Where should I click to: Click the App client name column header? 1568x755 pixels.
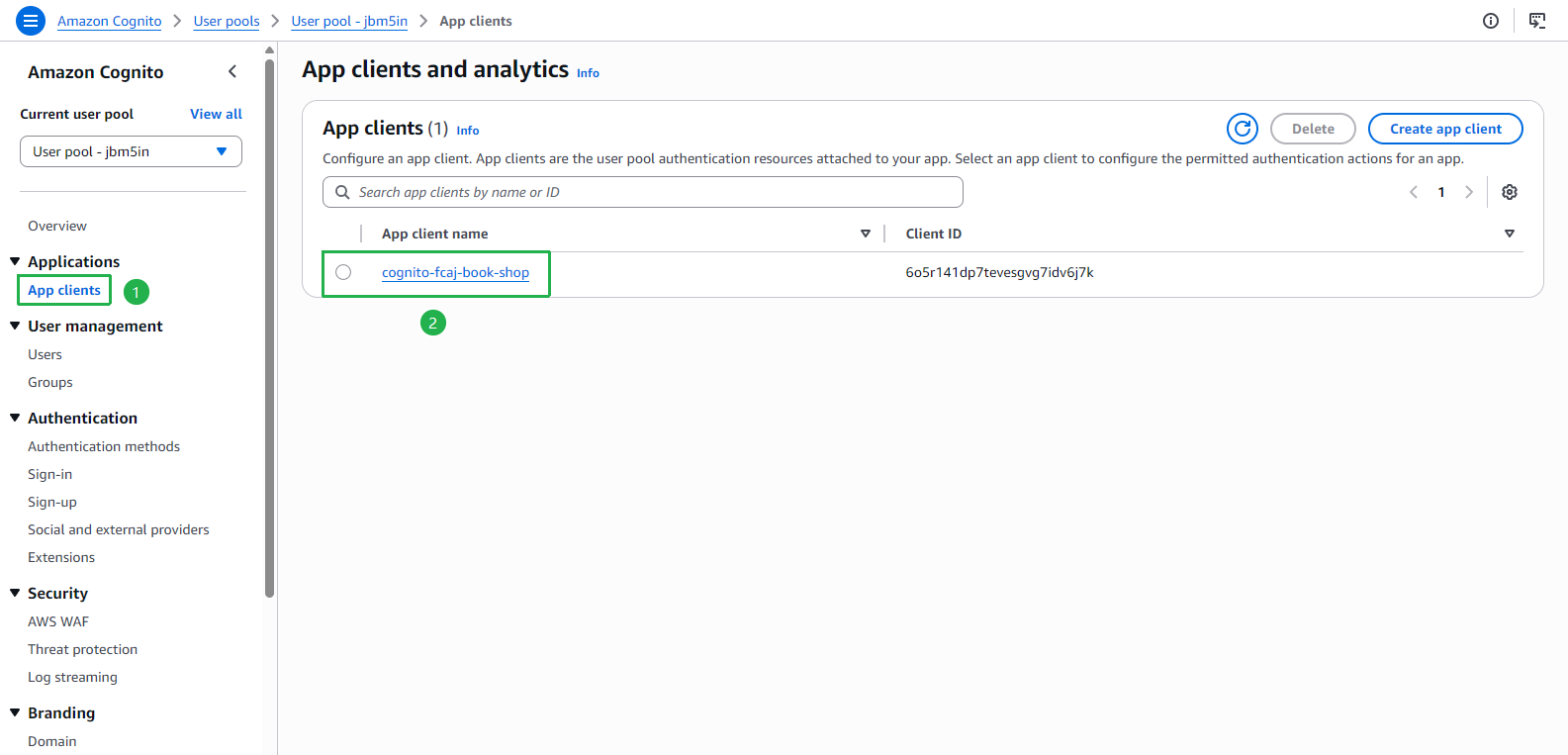(435, 234)
